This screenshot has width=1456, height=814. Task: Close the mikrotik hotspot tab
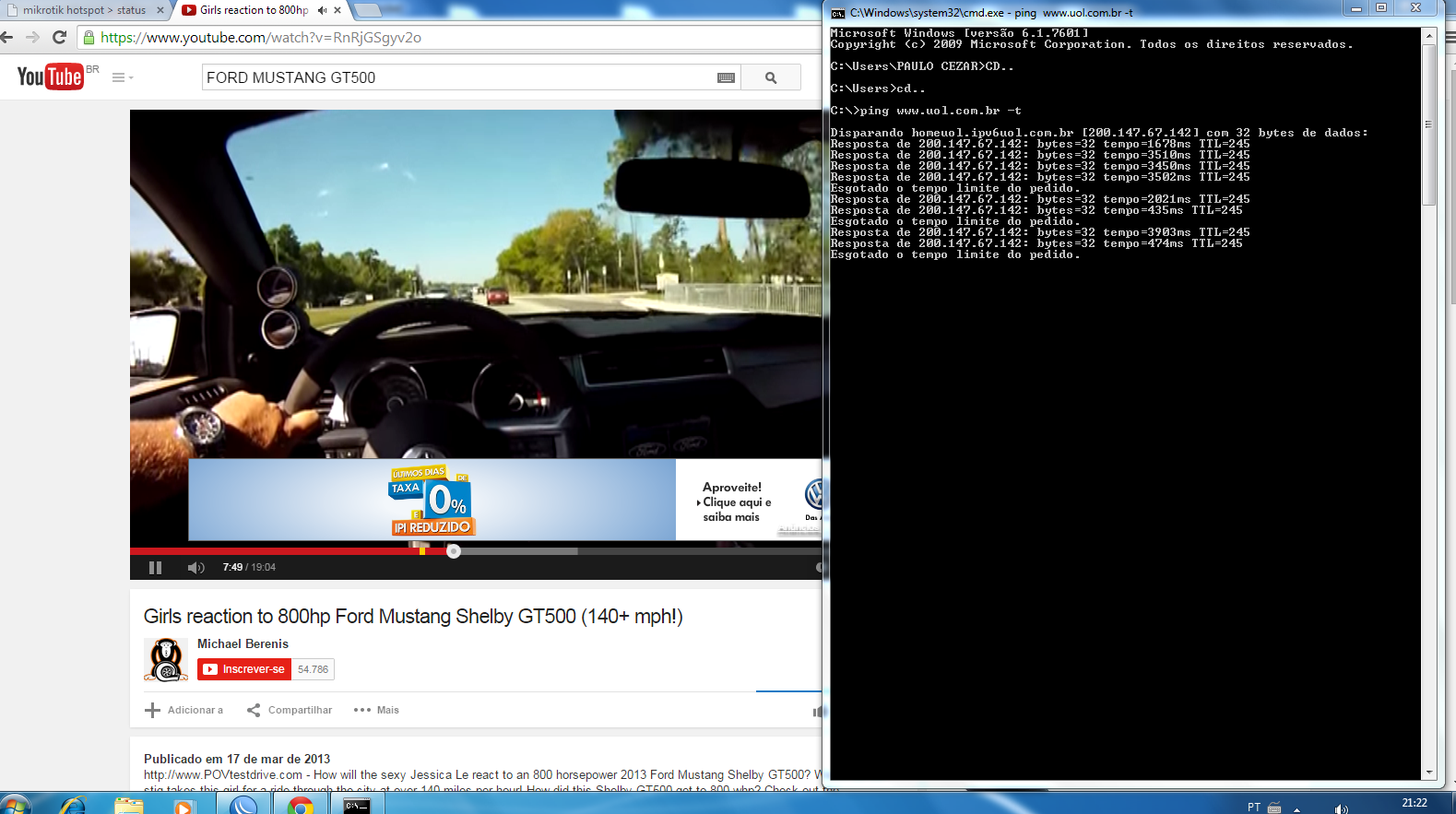[x=160, y=10]
